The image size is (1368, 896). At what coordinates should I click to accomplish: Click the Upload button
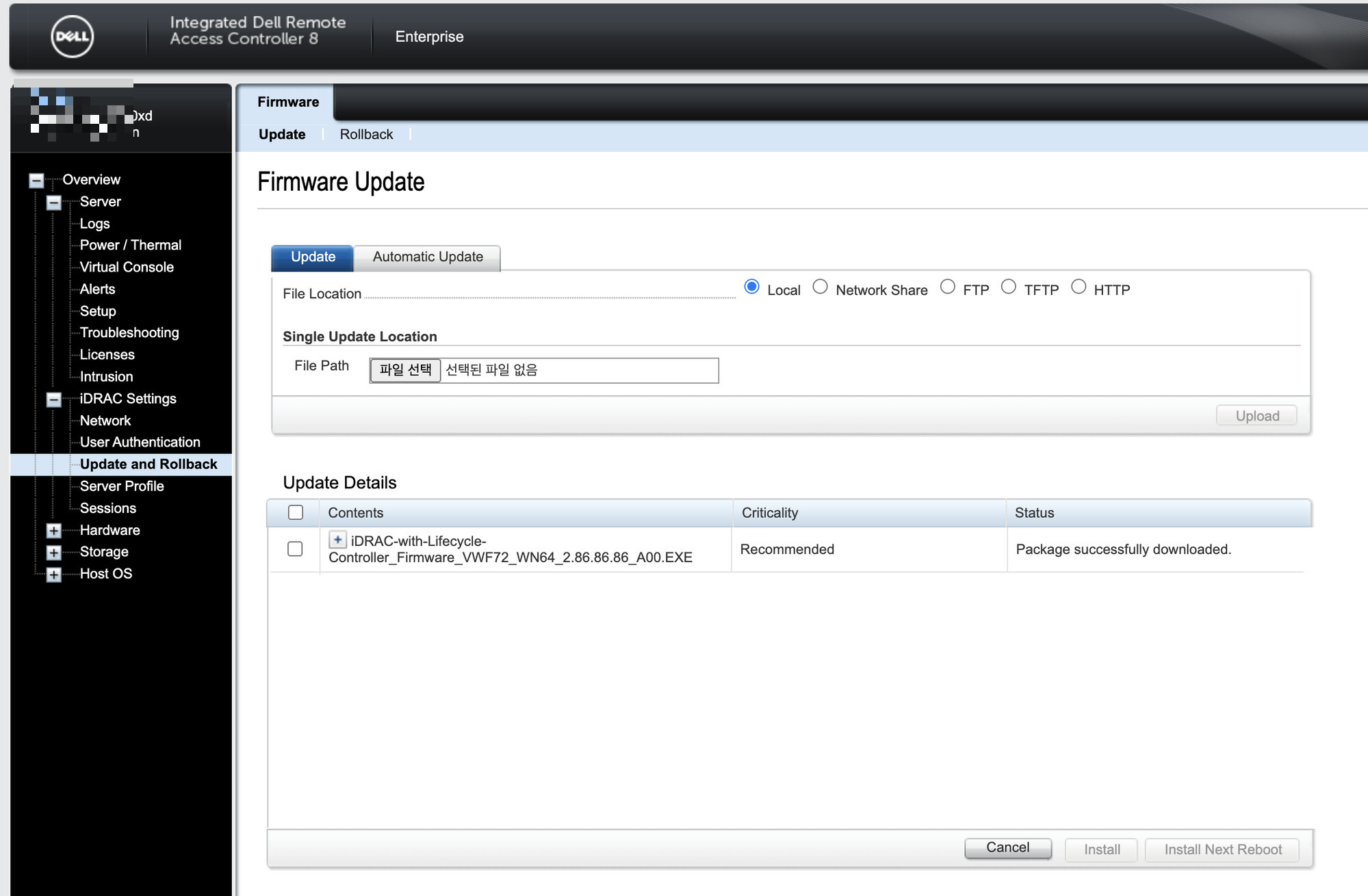[x=1256, y=416]
